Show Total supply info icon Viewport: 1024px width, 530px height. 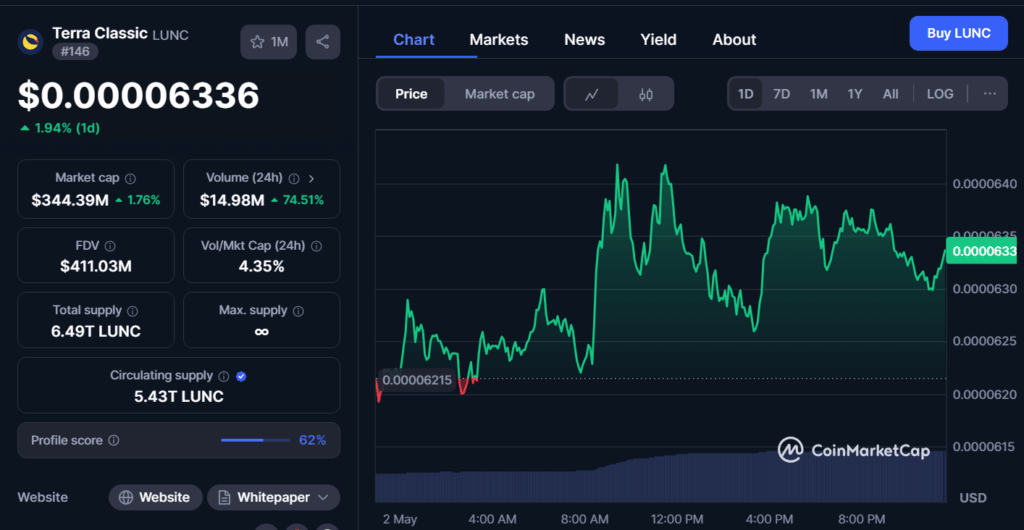tap(133, 311)
